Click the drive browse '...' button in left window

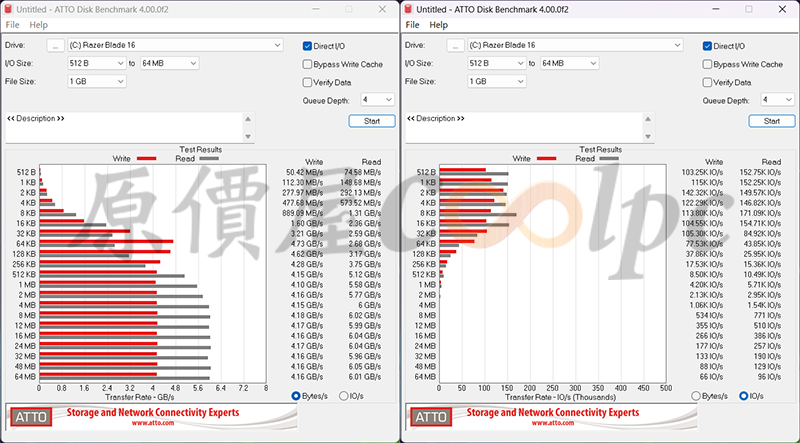[55, 45]
